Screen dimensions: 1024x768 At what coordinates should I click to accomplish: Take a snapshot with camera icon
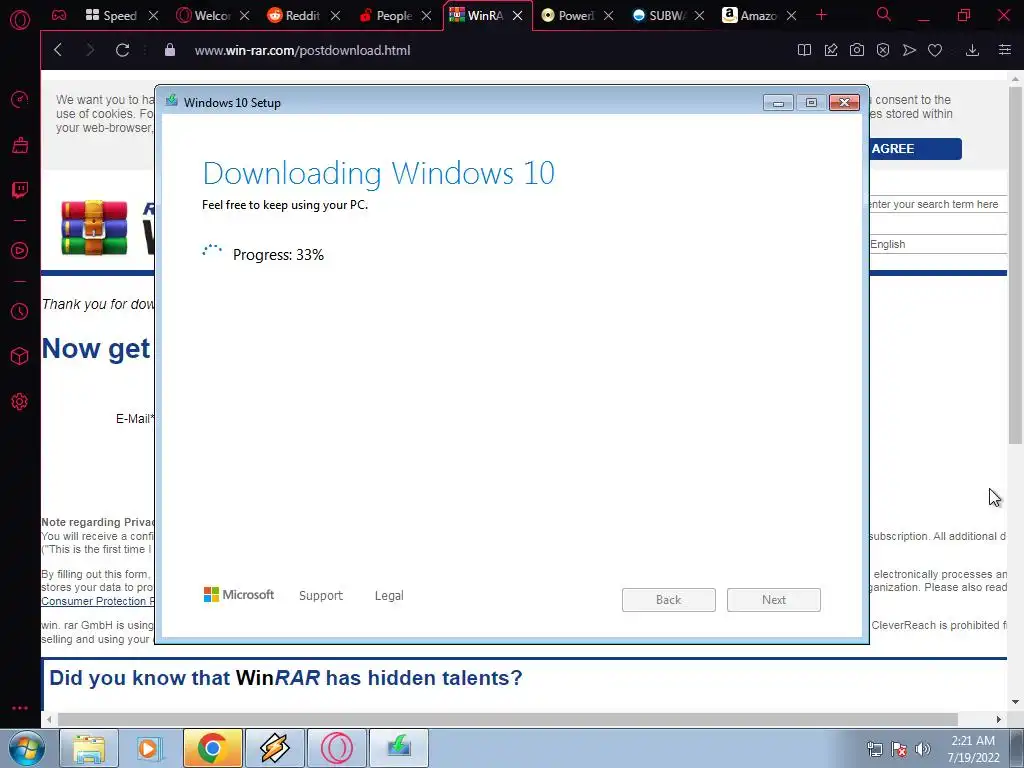click(857, 50)
